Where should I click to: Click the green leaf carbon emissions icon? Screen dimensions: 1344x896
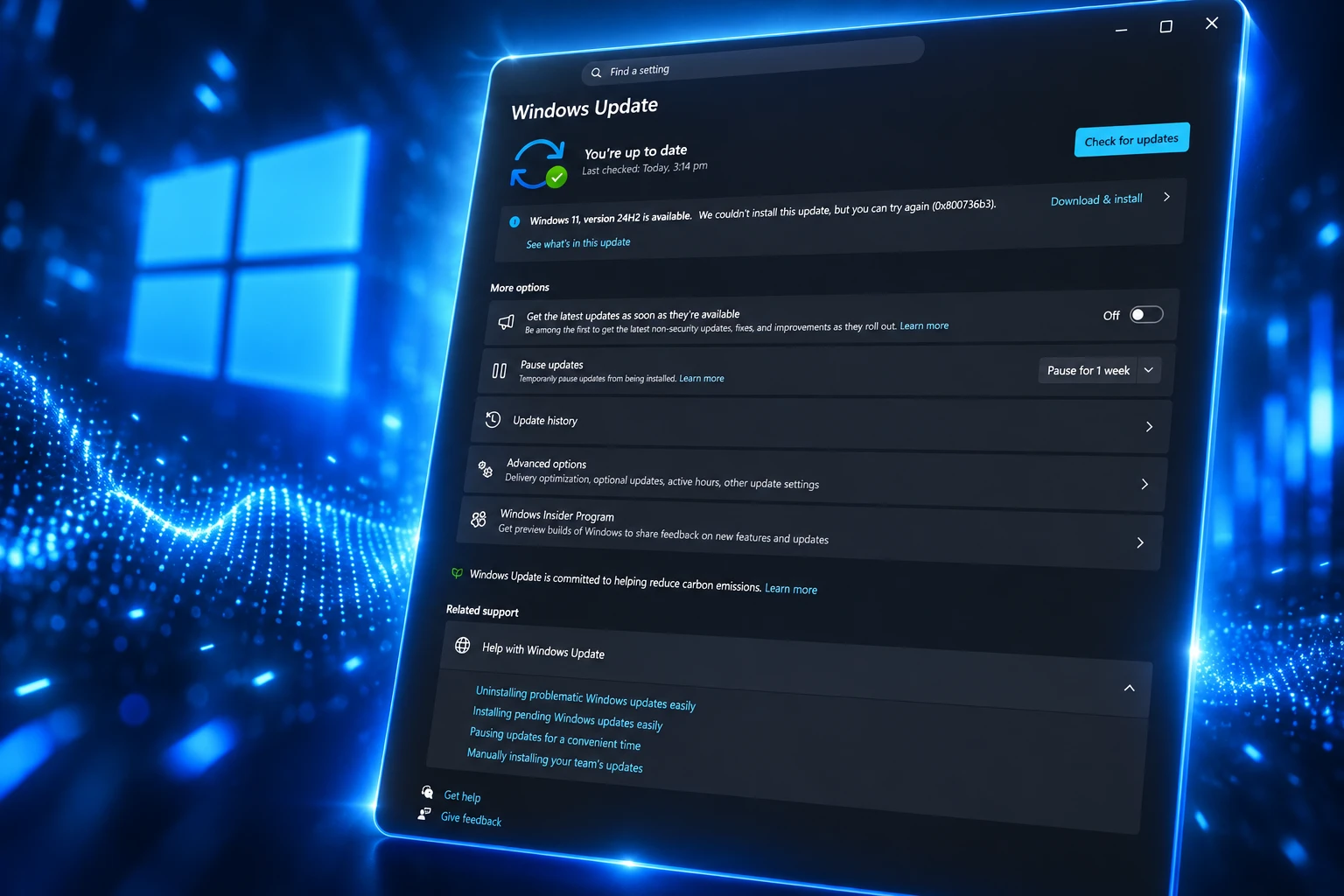tap(457, 573)
